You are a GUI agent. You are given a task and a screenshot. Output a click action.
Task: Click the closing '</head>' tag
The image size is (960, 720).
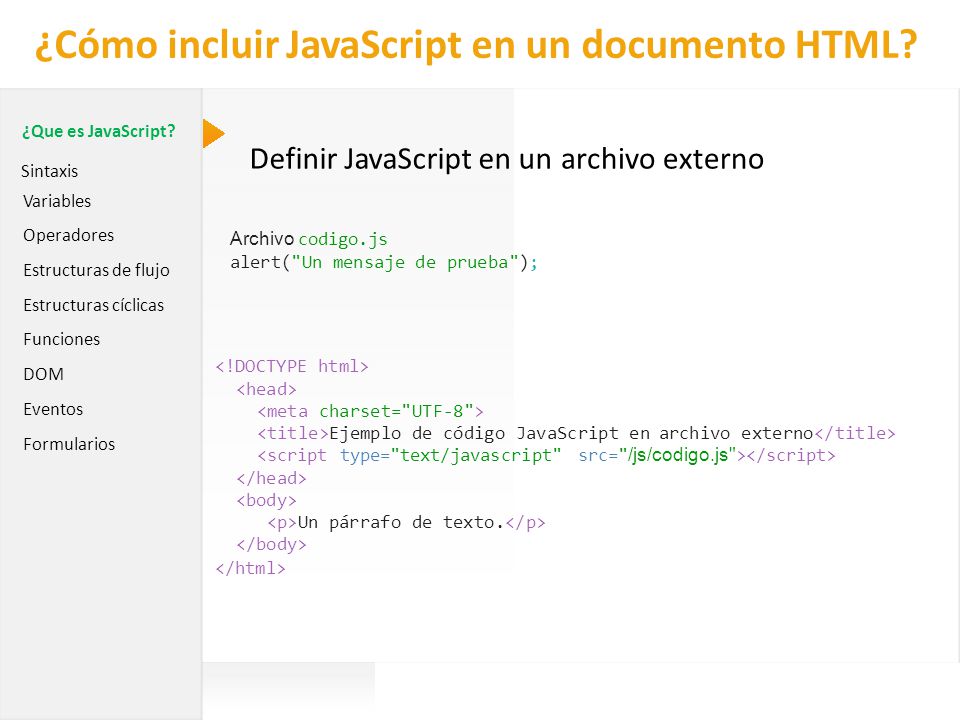(271, 478)
